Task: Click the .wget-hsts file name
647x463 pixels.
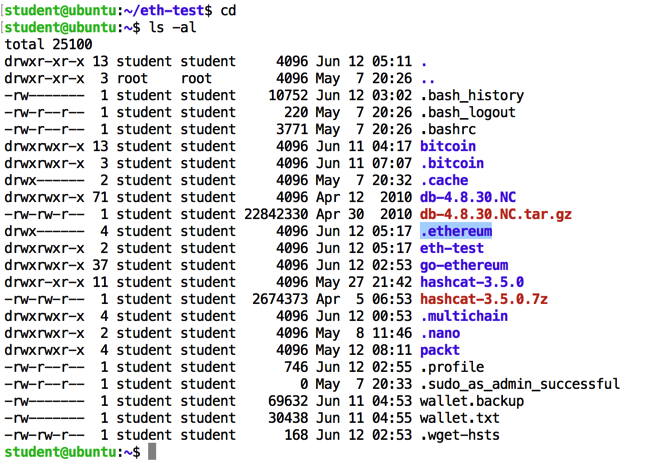Action: 460,435
